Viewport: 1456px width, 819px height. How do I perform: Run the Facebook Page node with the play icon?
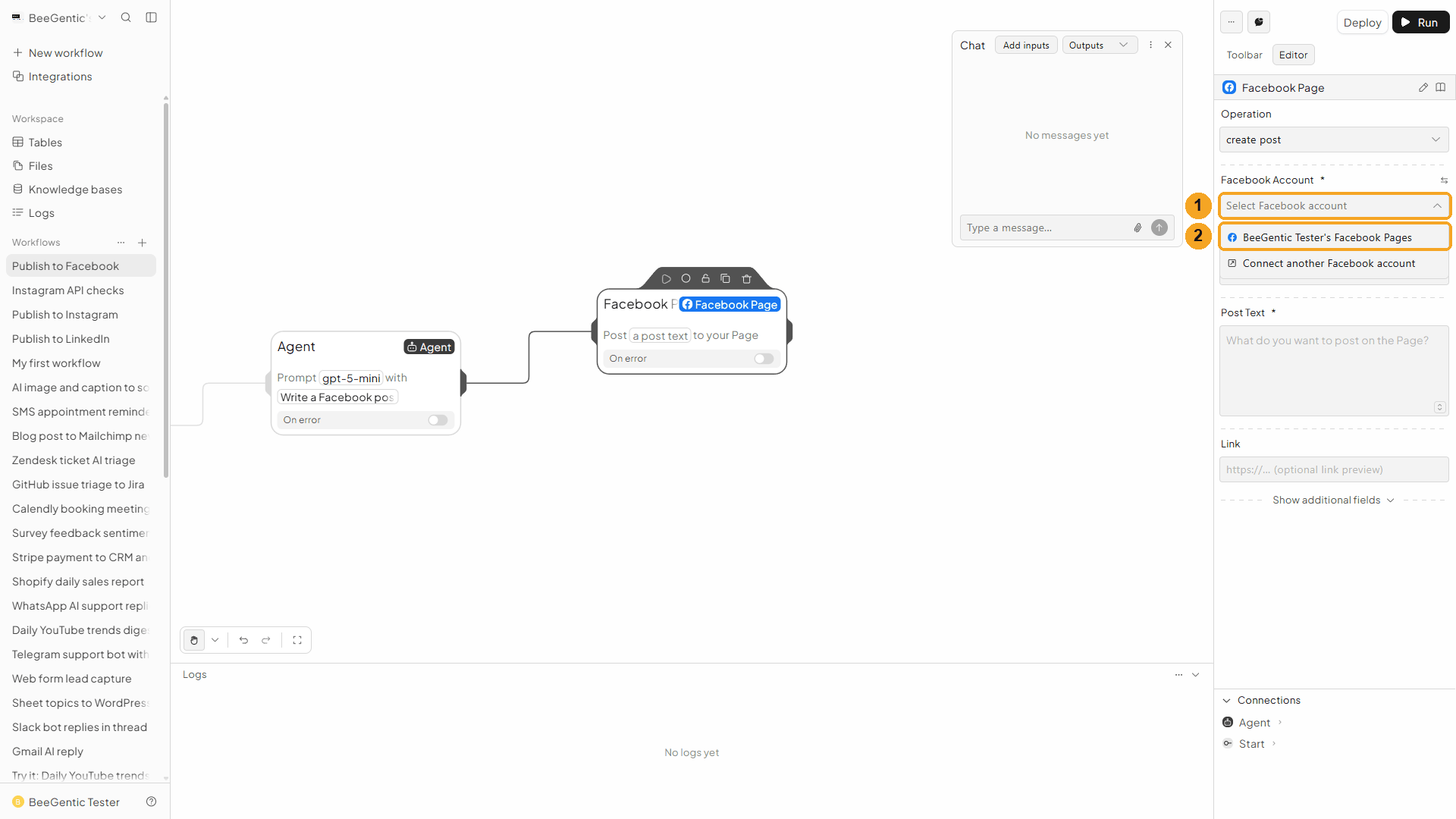click(x=666, y=279)
